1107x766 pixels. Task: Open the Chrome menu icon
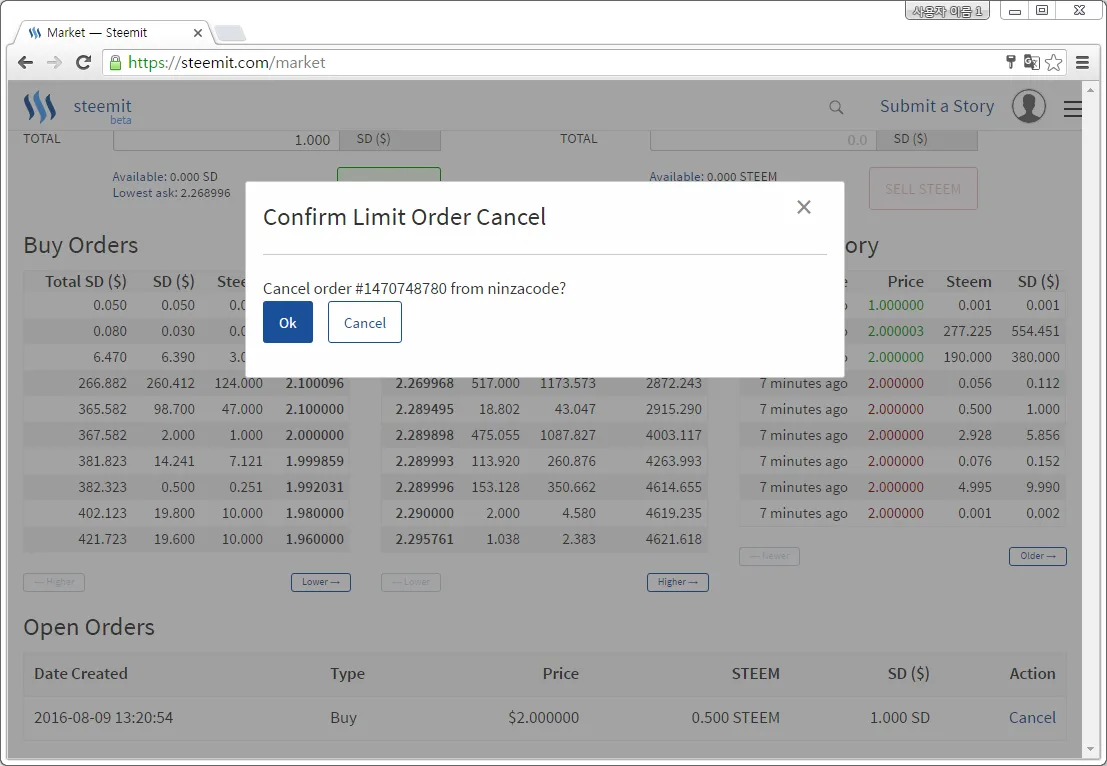click(1082, 63)
